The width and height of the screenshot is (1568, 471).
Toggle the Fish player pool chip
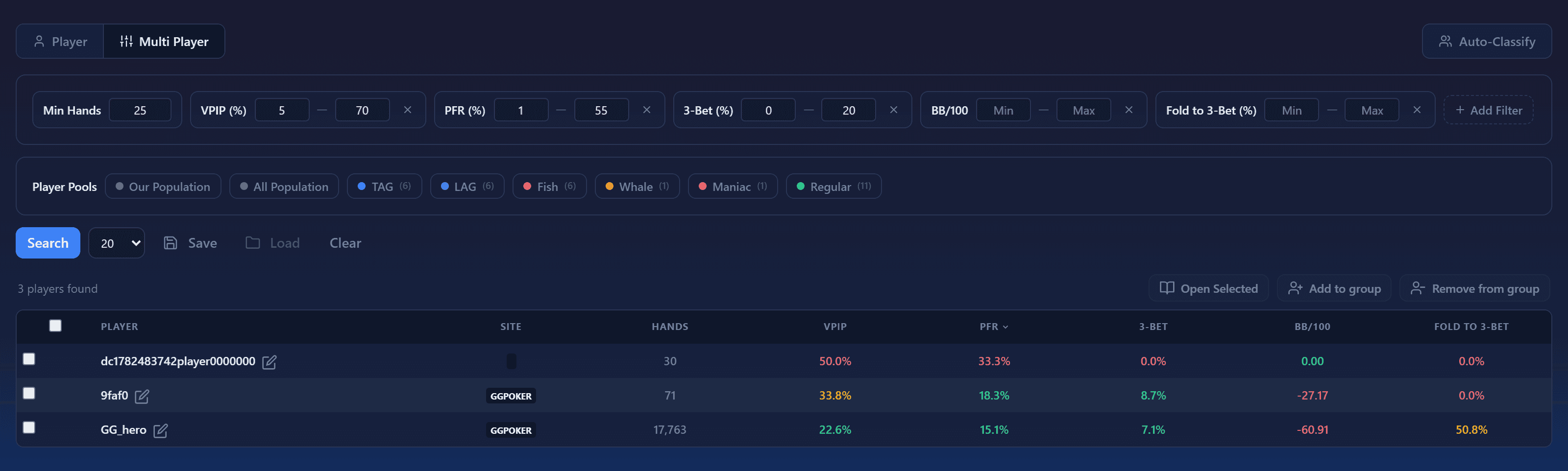[550, 186]
